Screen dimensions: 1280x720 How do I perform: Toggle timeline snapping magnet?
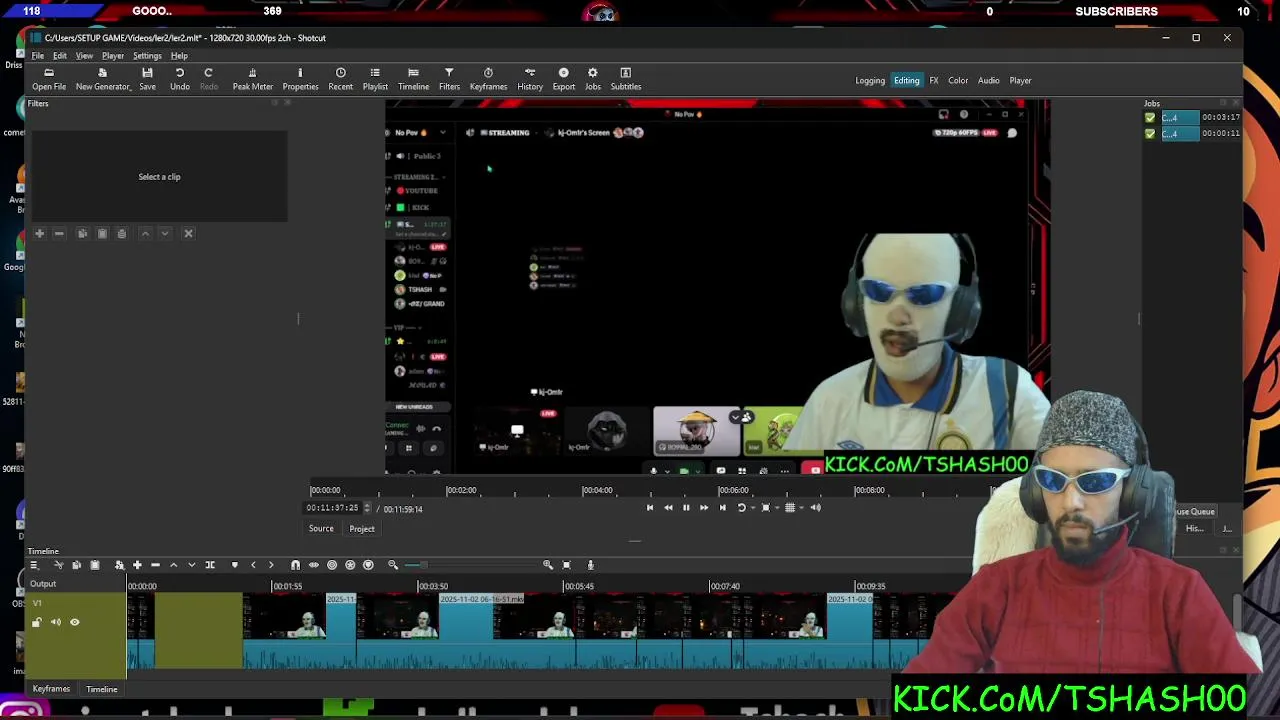[x=295, y=566]
